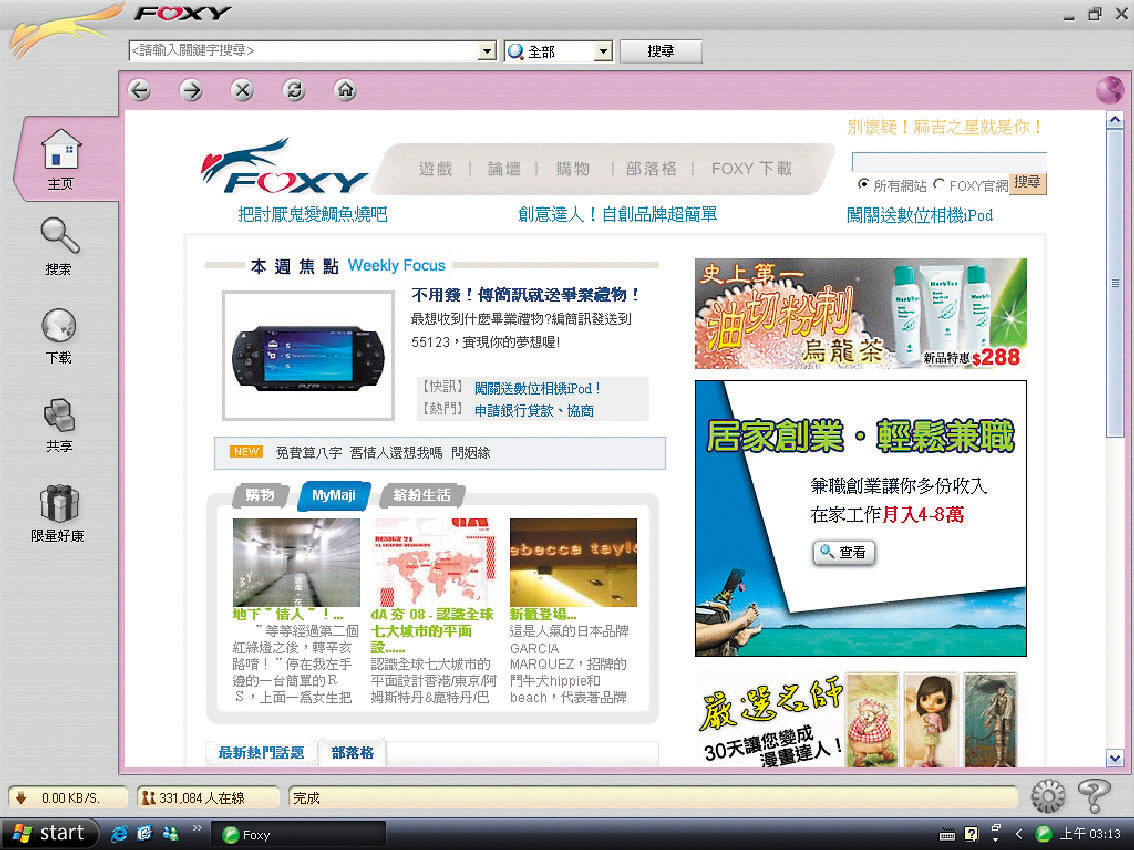Screen dimensions: 1134x850
Task: Select the 所有網站 radio button
Action: click(x=861, y=184)
